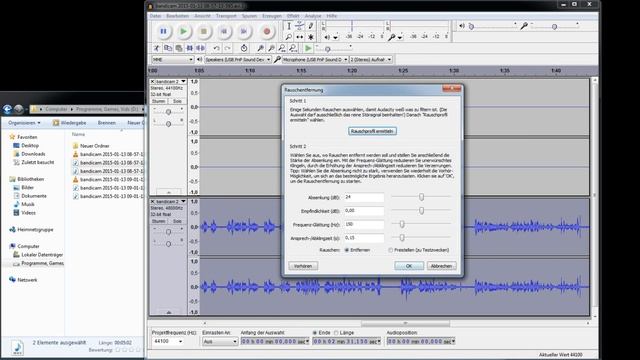Open the Analyse menu
The width and height of the screenshot is (640, 360).
(x=313, y=16)
